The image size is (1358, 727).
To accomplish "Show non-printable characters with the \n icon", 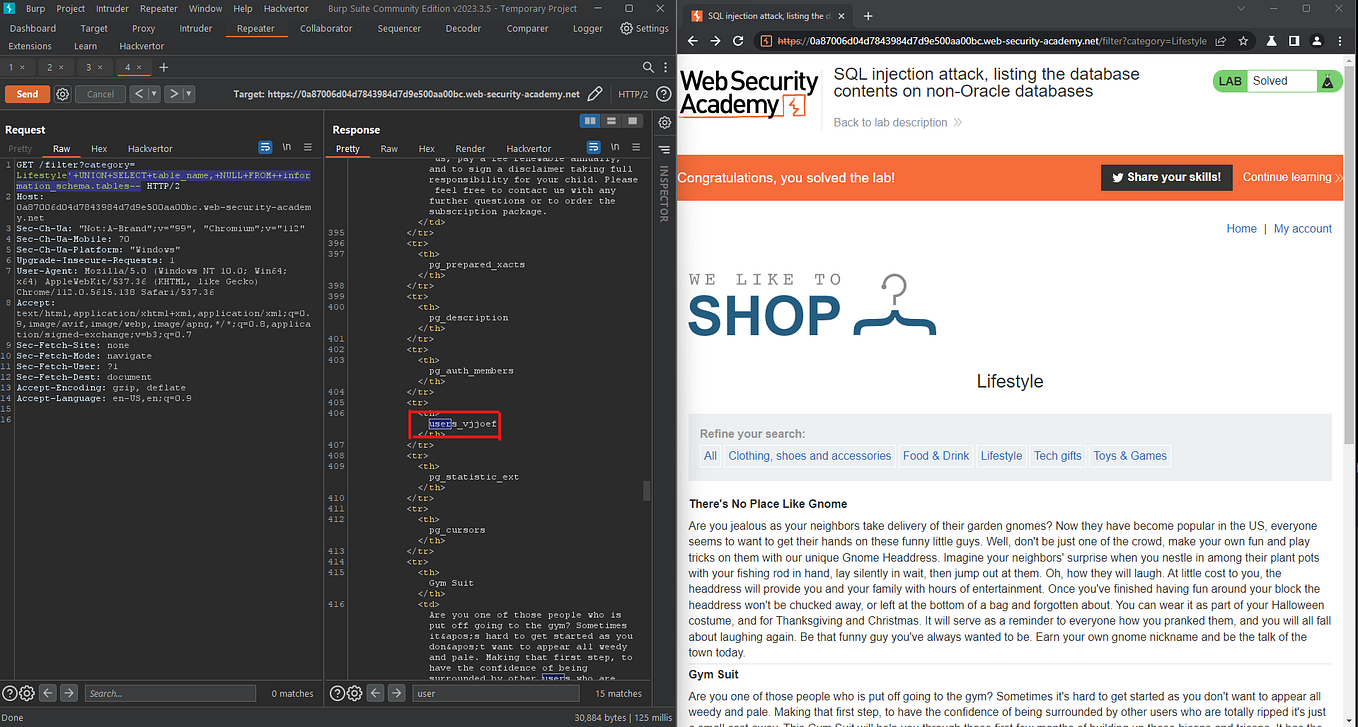I will pos(615,147).
